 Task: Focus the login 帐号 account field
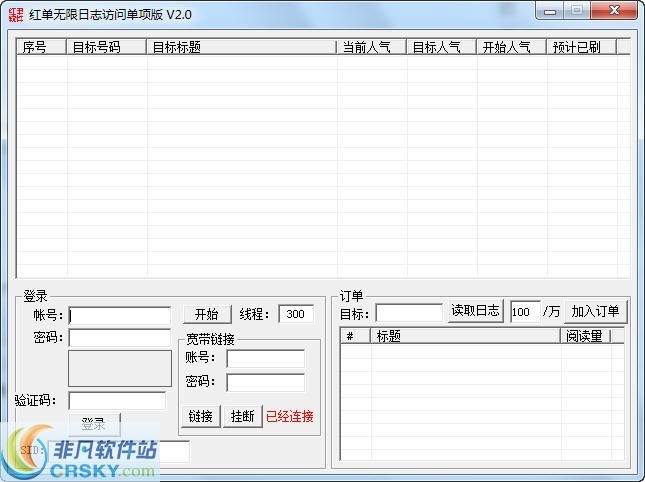point(120,315)
